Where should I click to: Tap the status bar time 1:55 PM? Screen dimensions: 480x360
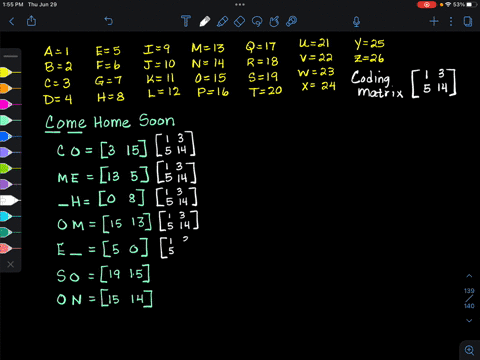(12, 4)
